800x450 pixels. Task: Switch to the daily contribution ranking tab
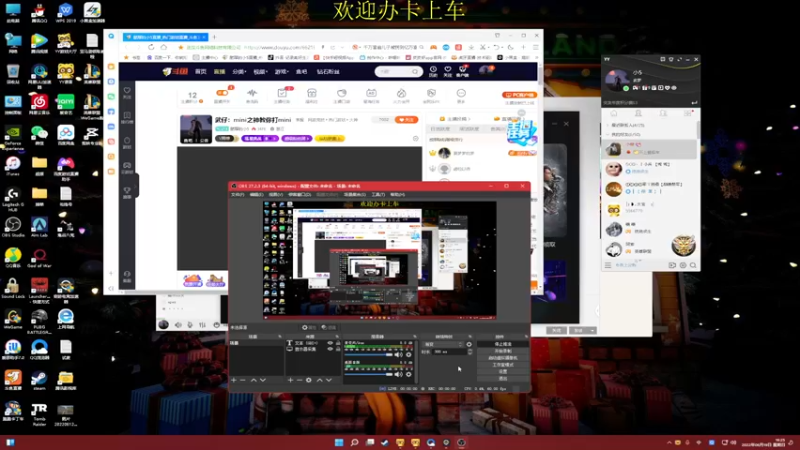coord(440,129)
